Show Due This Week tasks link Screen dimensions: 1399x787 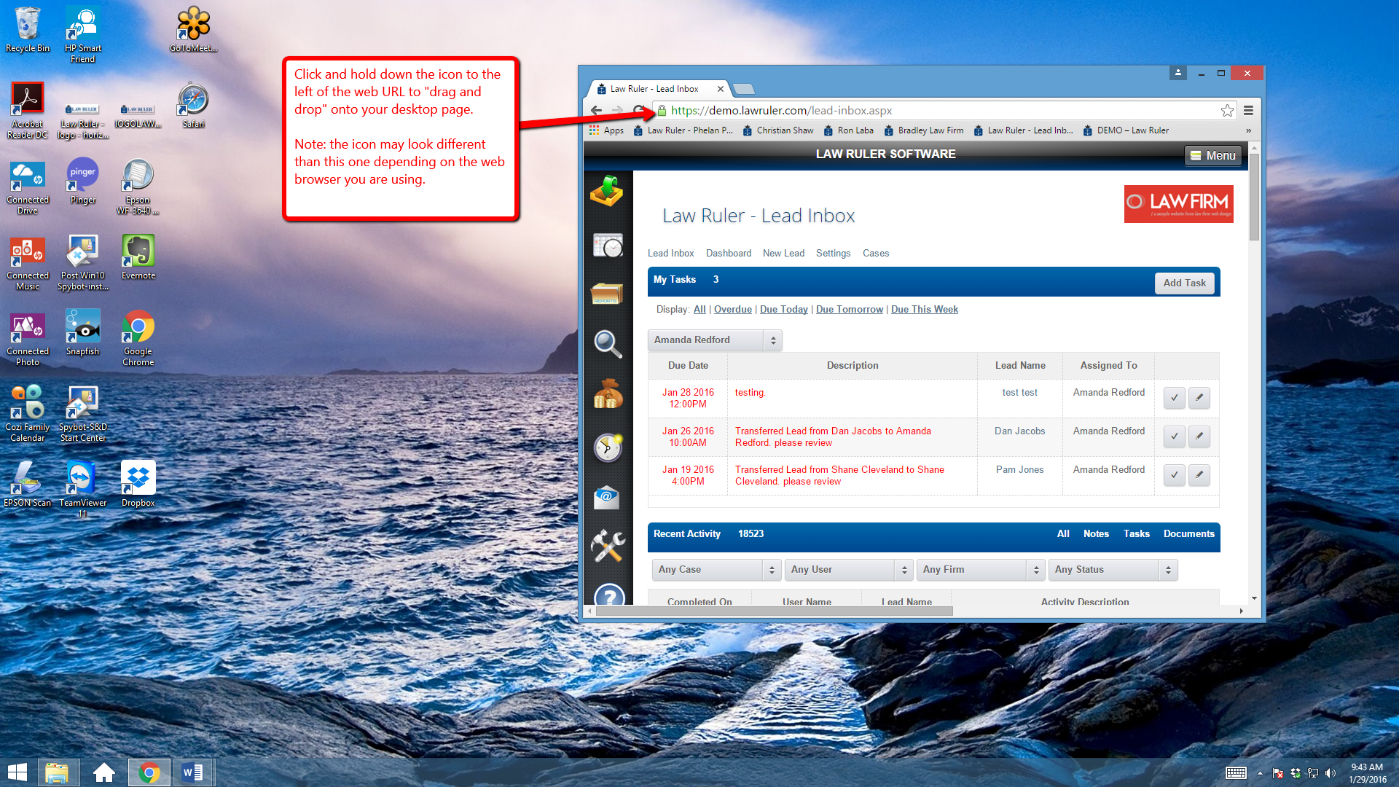pos(925,310)
